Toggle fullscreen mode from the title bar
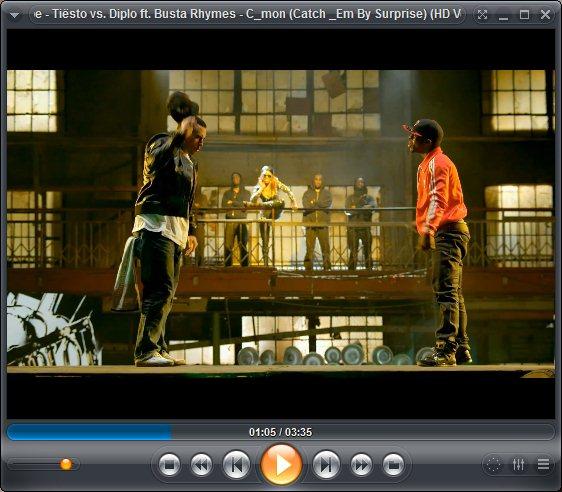The width and height of the screenshot is (562, 492). coord(482,15)
